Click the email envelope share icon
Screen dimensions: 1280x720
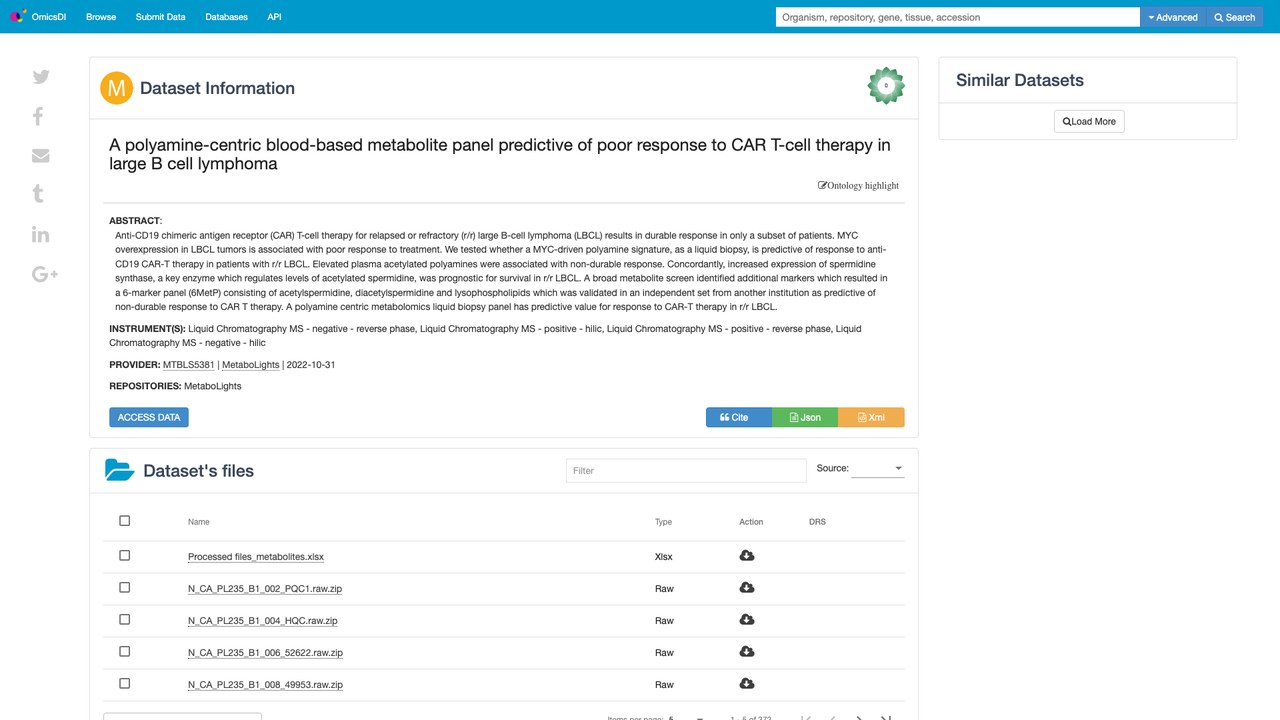(41, 155)
